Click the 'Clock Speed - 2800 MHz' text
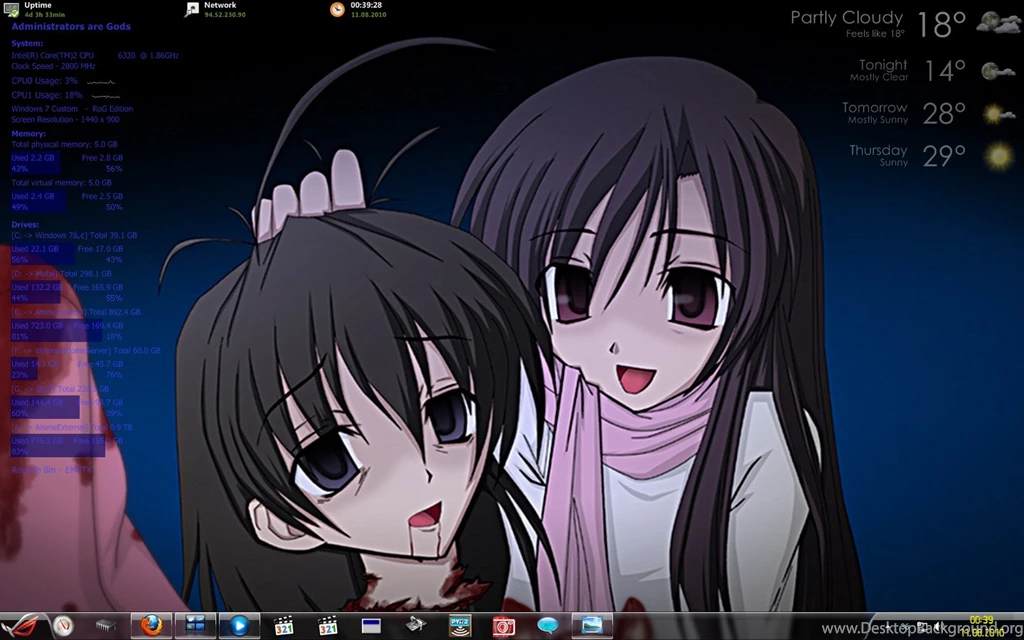This screenshot has width=1024, height=640. (x=54, y=66)
